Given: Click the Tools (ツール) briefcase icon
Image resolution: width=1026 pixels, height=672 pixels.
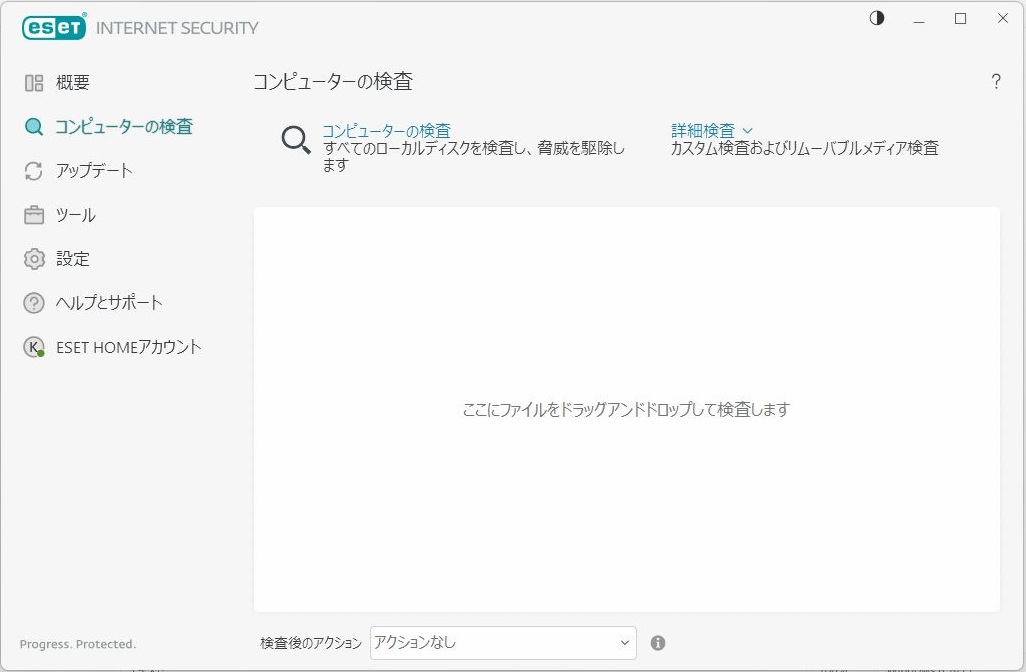Looking at the screenshot, I should point(34,215).
